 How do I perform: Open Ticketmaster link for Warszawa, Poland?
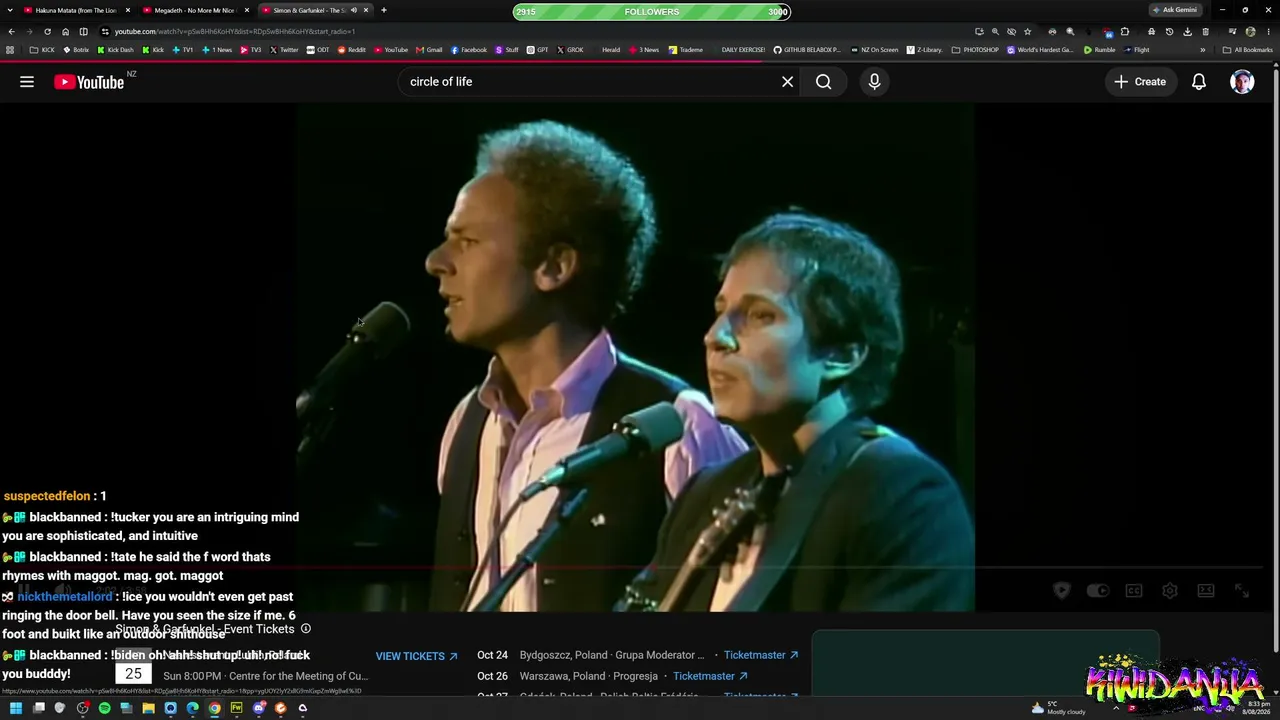pos(710,676)
